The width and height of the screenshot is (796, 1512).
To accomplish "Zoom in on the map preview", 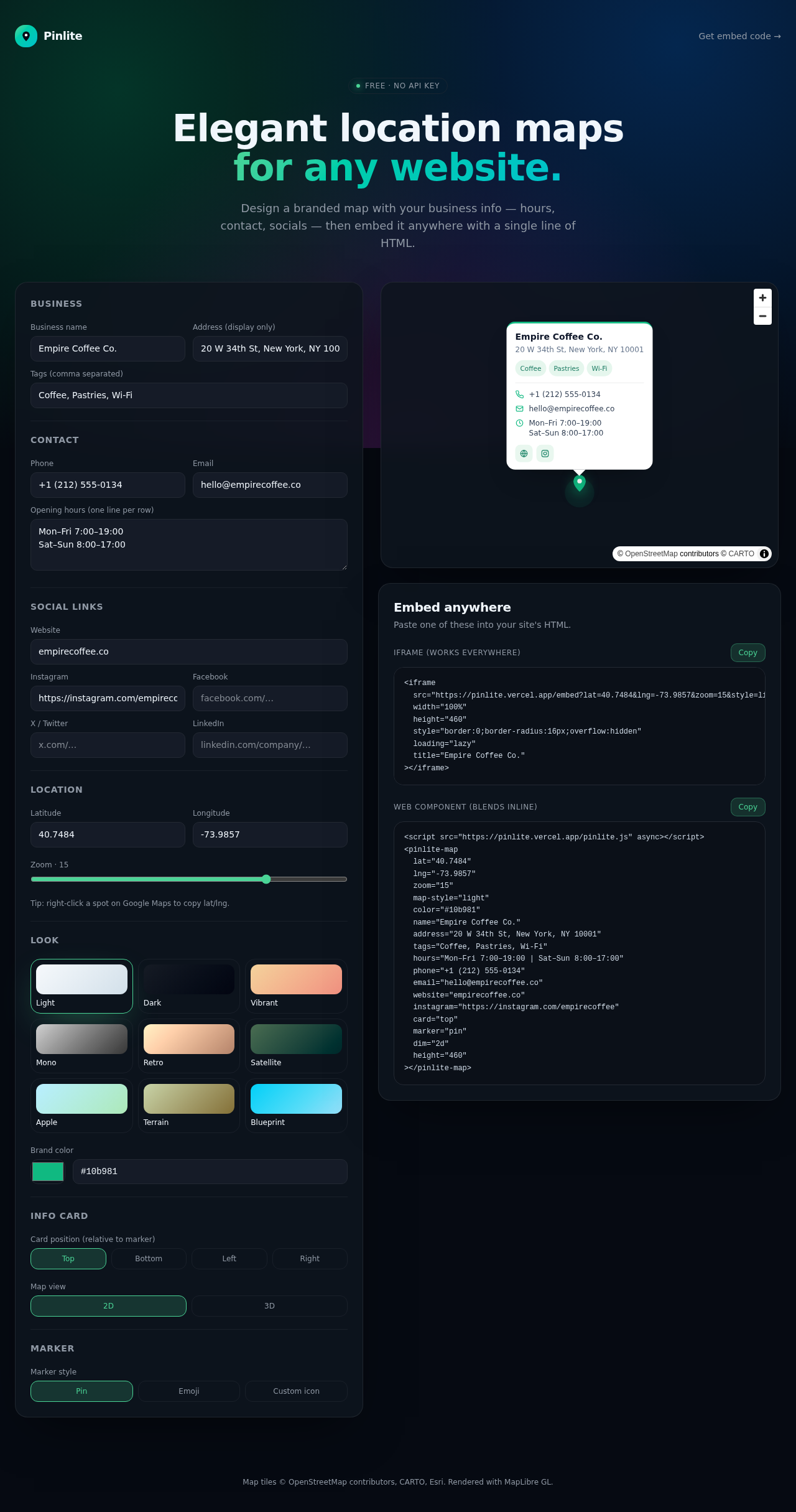I will 762,298.
